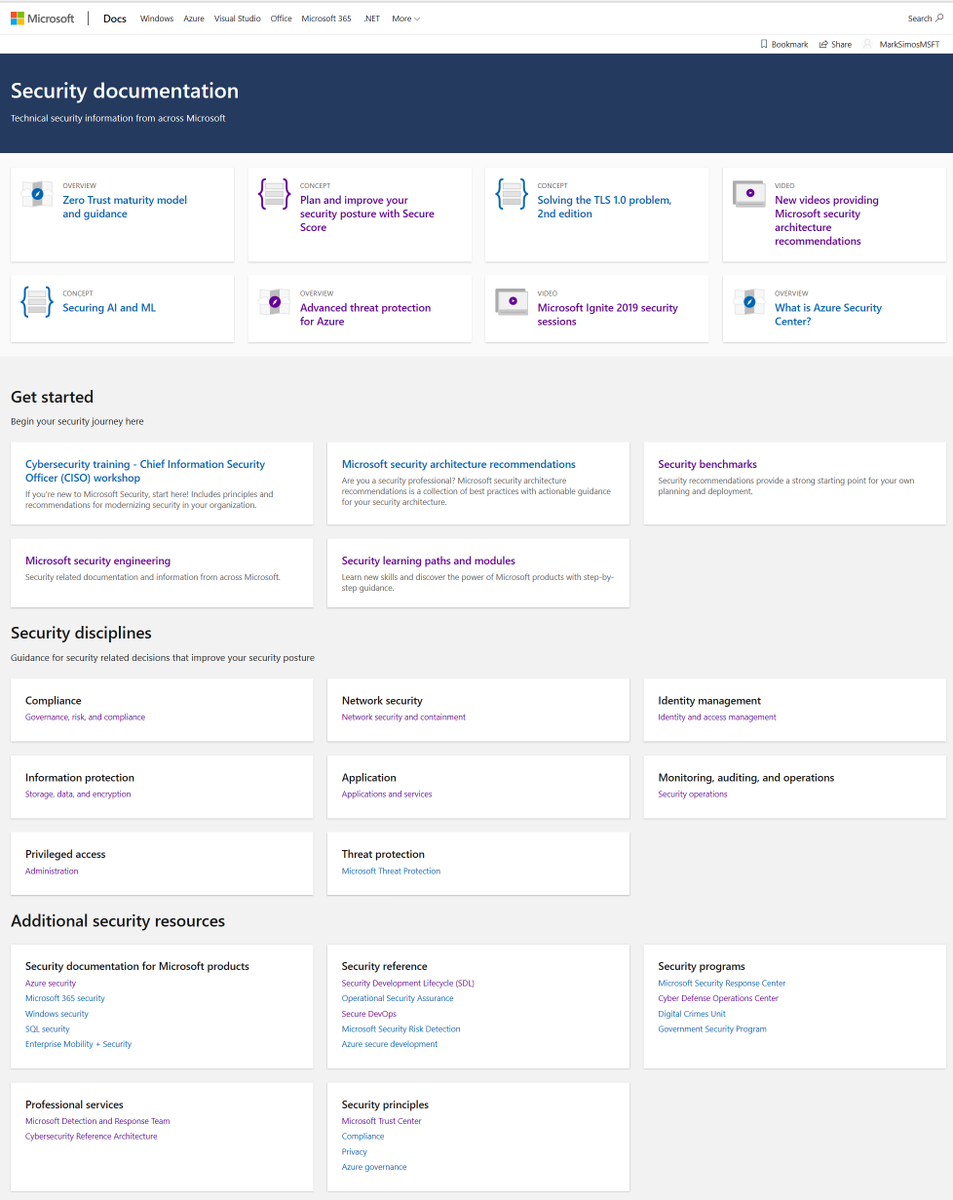This screenshot has width=953, height=1200.
Task: Open the Microsoft 365 security link
Action: (65, 998)
